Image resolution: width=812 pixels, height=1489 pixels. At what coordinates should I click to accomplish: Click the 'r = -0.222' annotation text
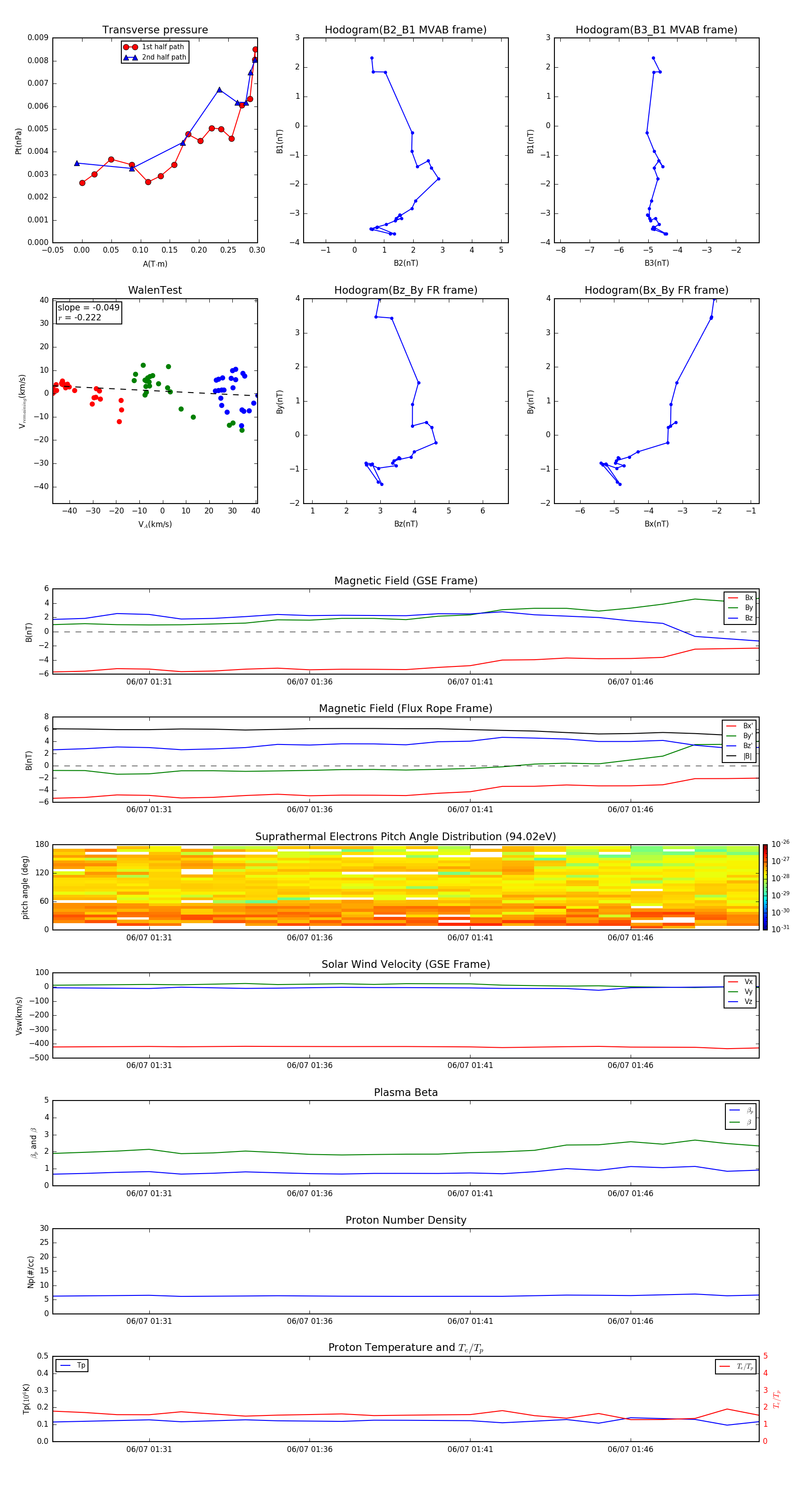tap(80, 317)
